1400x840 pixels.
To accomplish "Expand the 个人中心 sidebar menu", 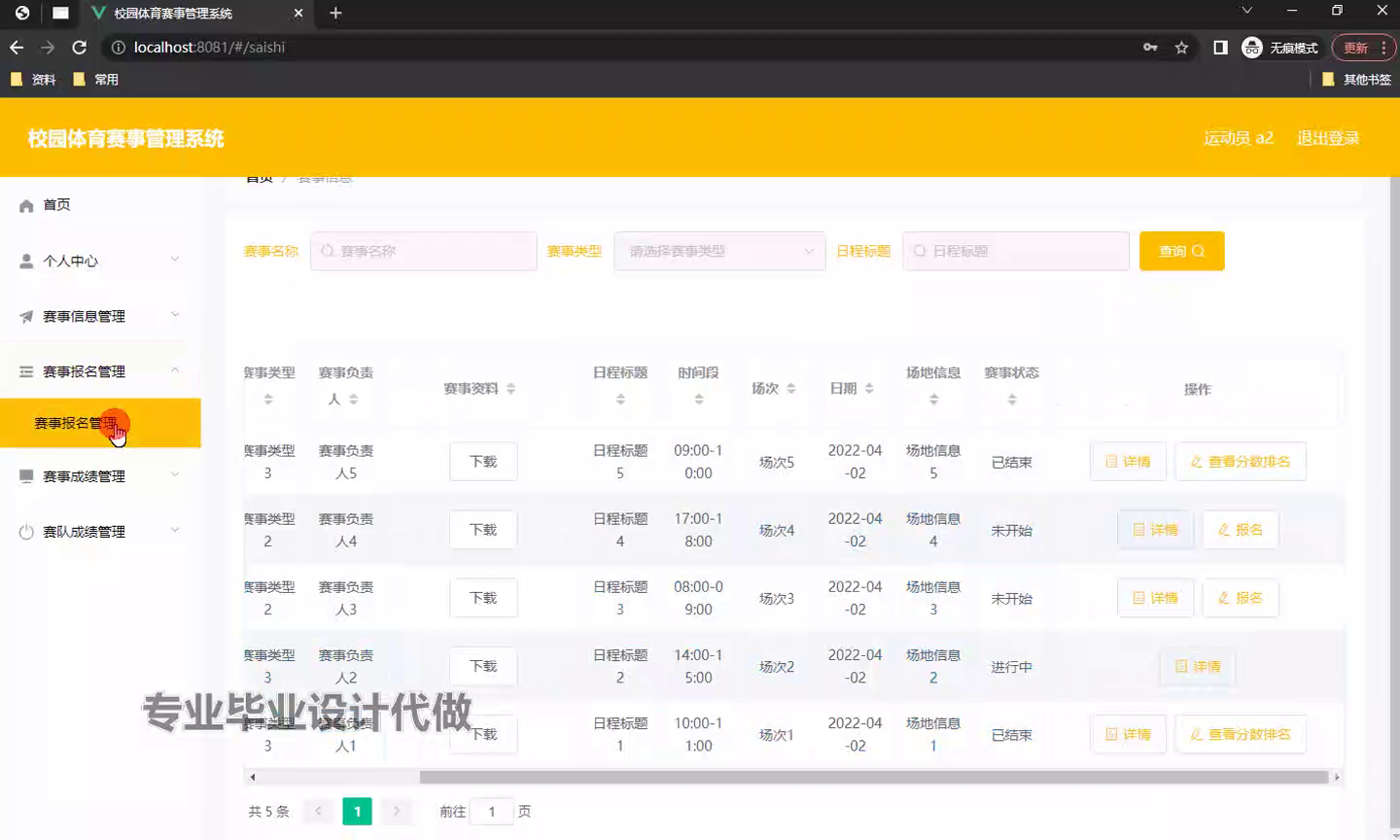I will click(100, 261).
